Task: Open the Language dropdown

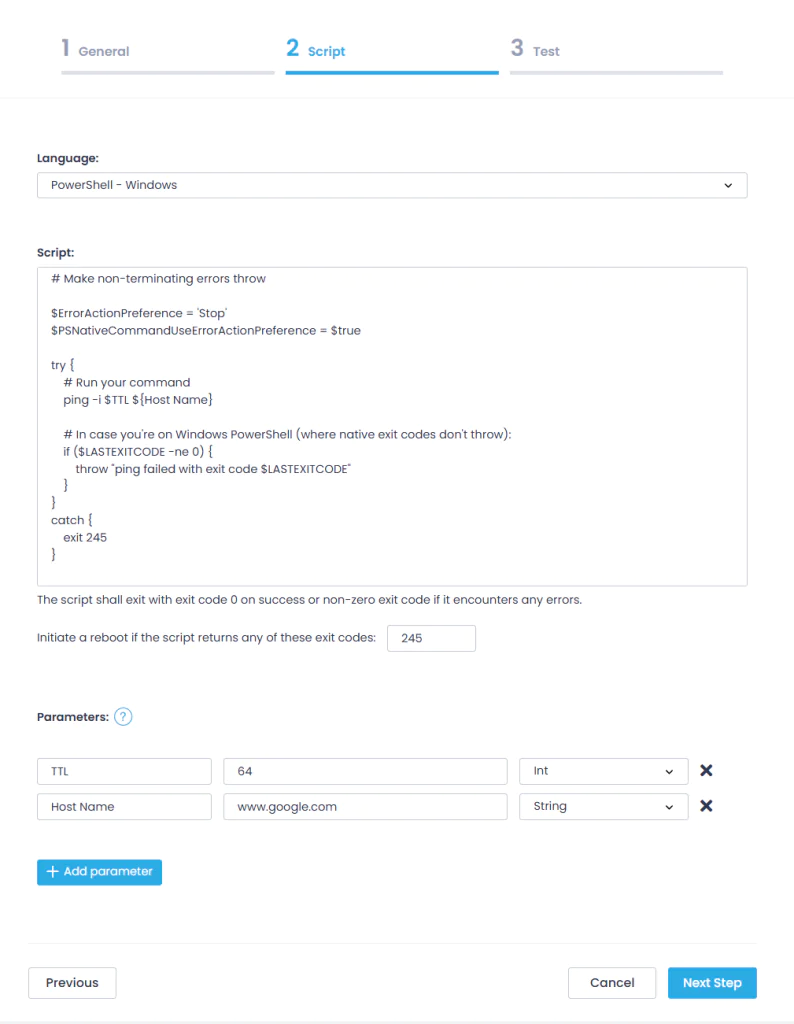Action: click(392, 185)
